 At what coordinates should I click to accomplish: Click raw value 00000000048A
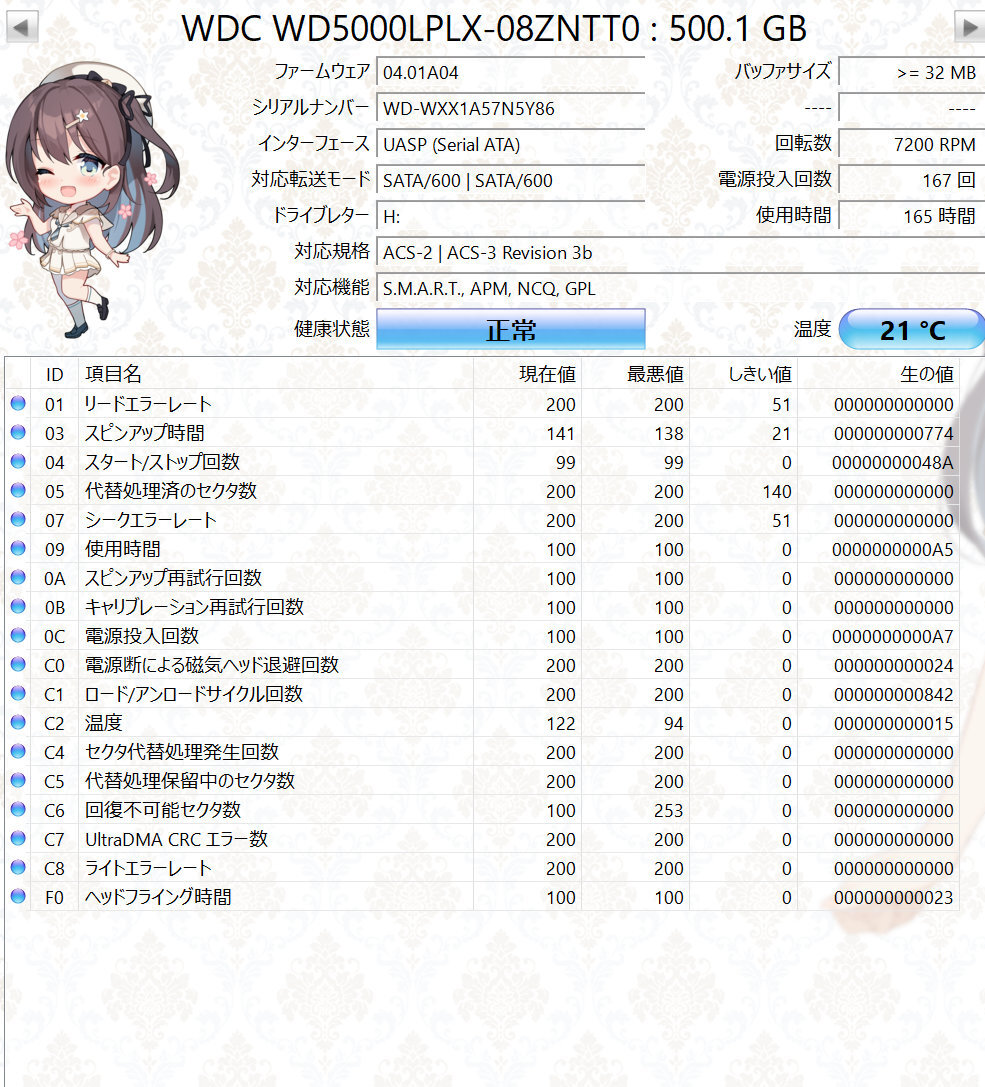point(892,462)
